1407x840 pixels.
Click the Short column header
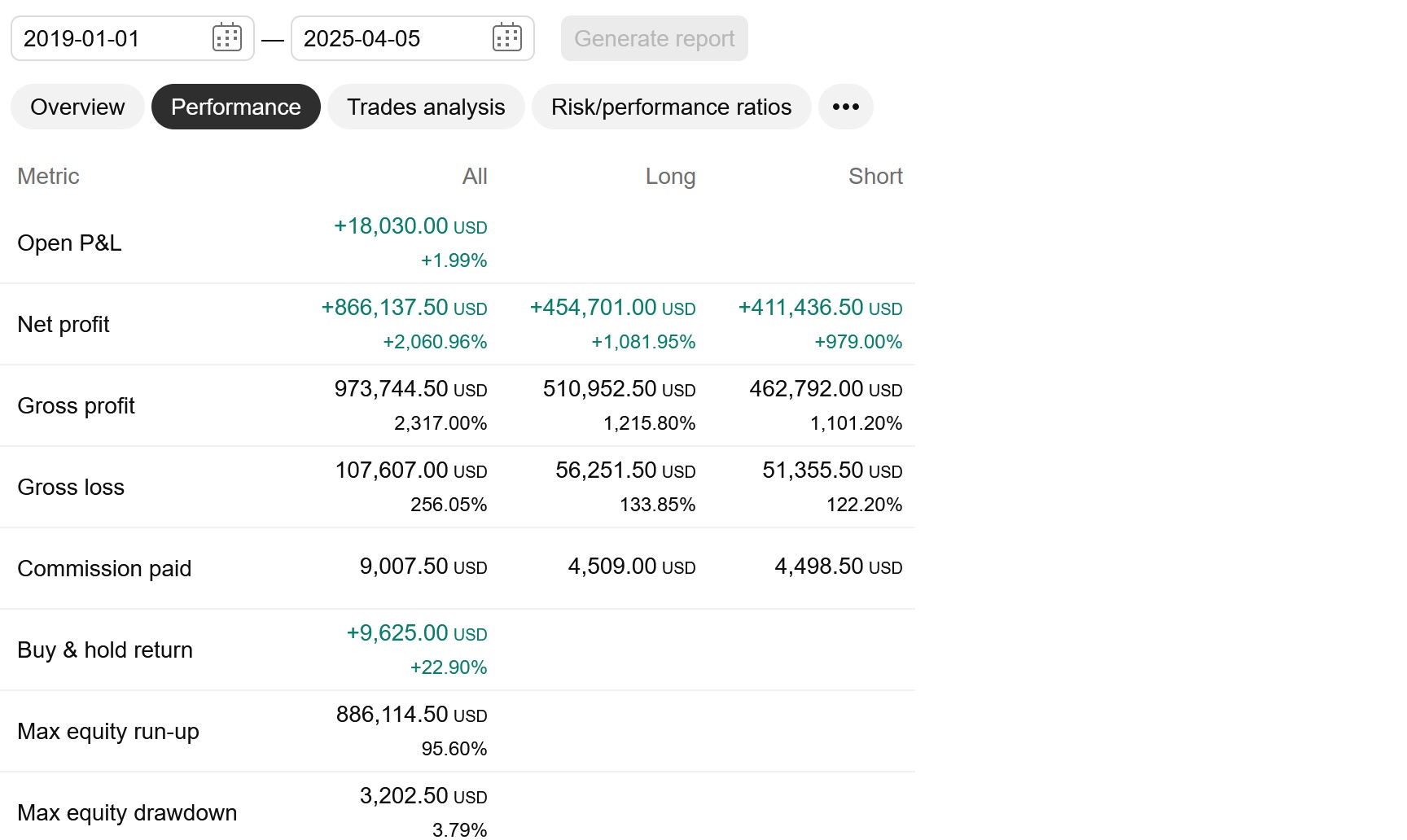[875, 177]
